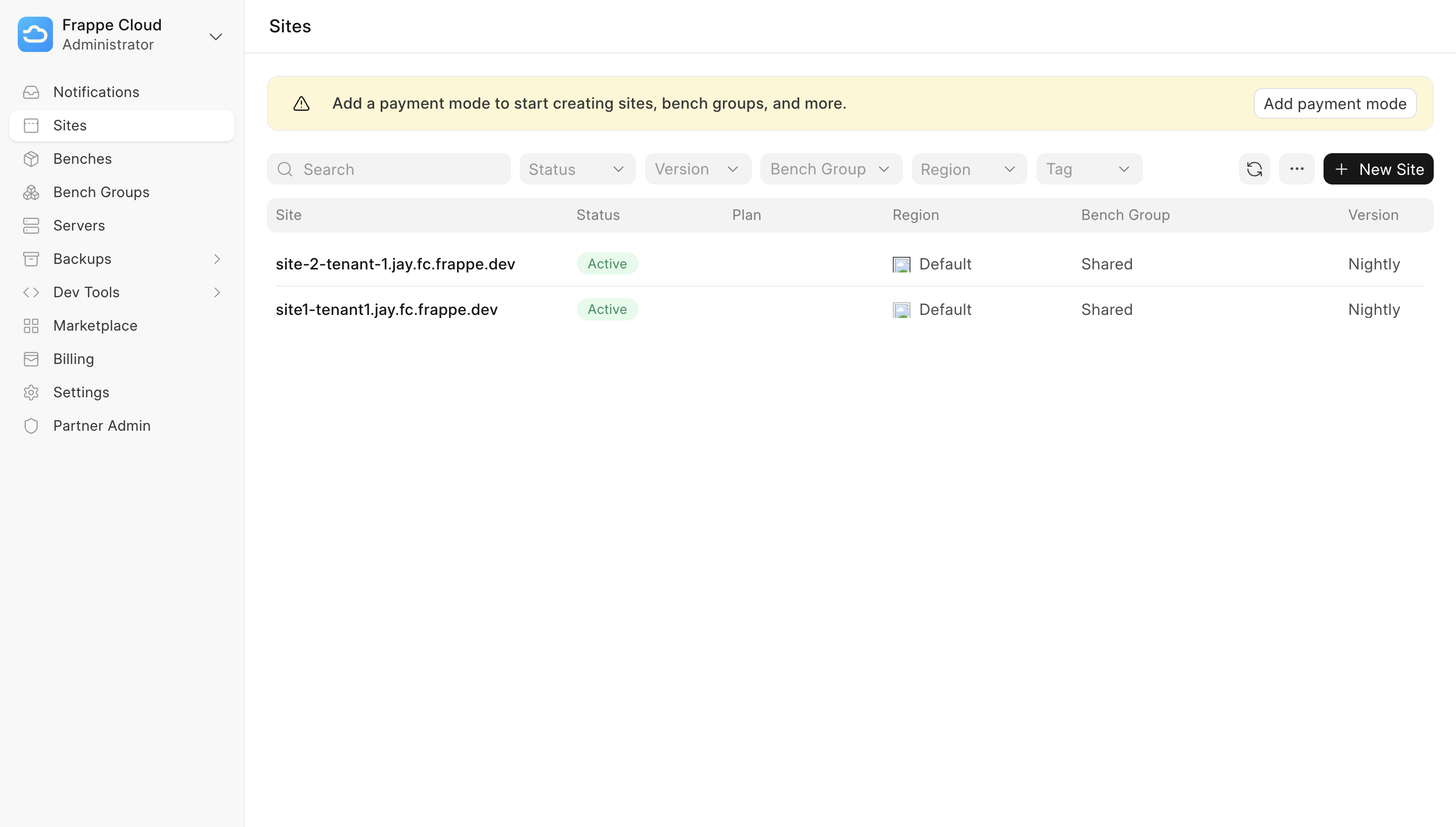Click the refresh sites icon
Image resolution: width=1456 pixels, height=827 pixels.
1254,169
